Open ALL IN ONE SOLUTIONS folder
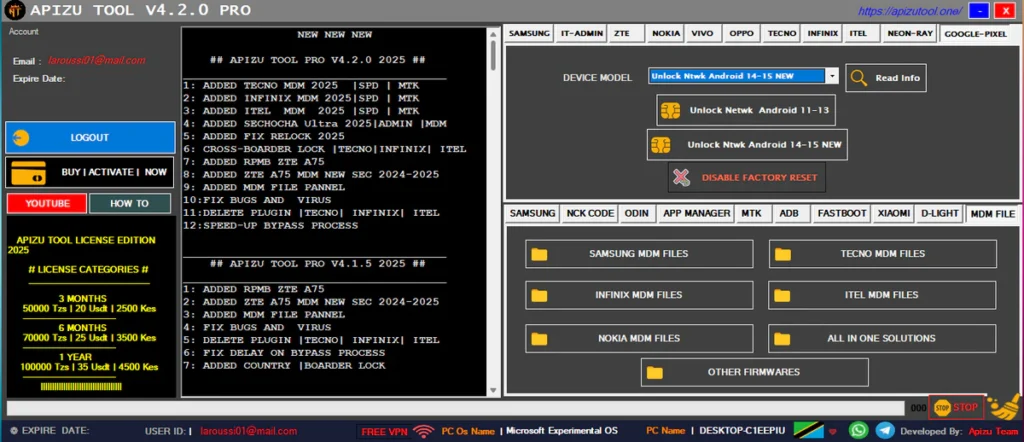Screen dimensions: 1024x442 [882, 338]
